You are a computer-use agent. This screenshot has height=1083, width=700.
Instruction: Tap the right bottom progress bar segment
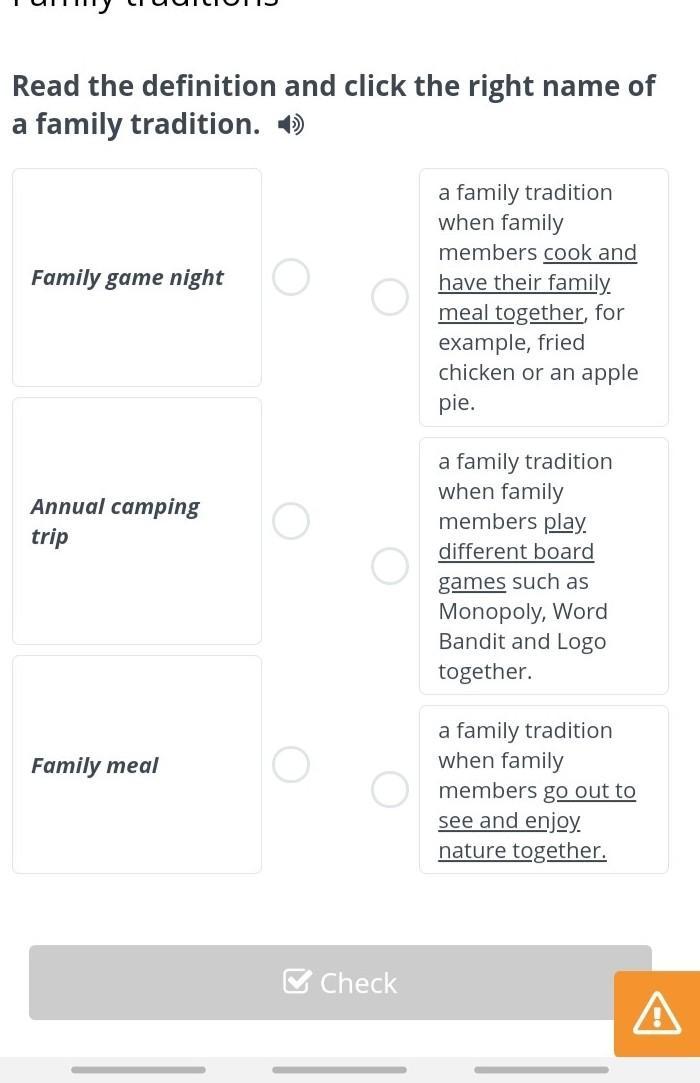[541, 1070]
